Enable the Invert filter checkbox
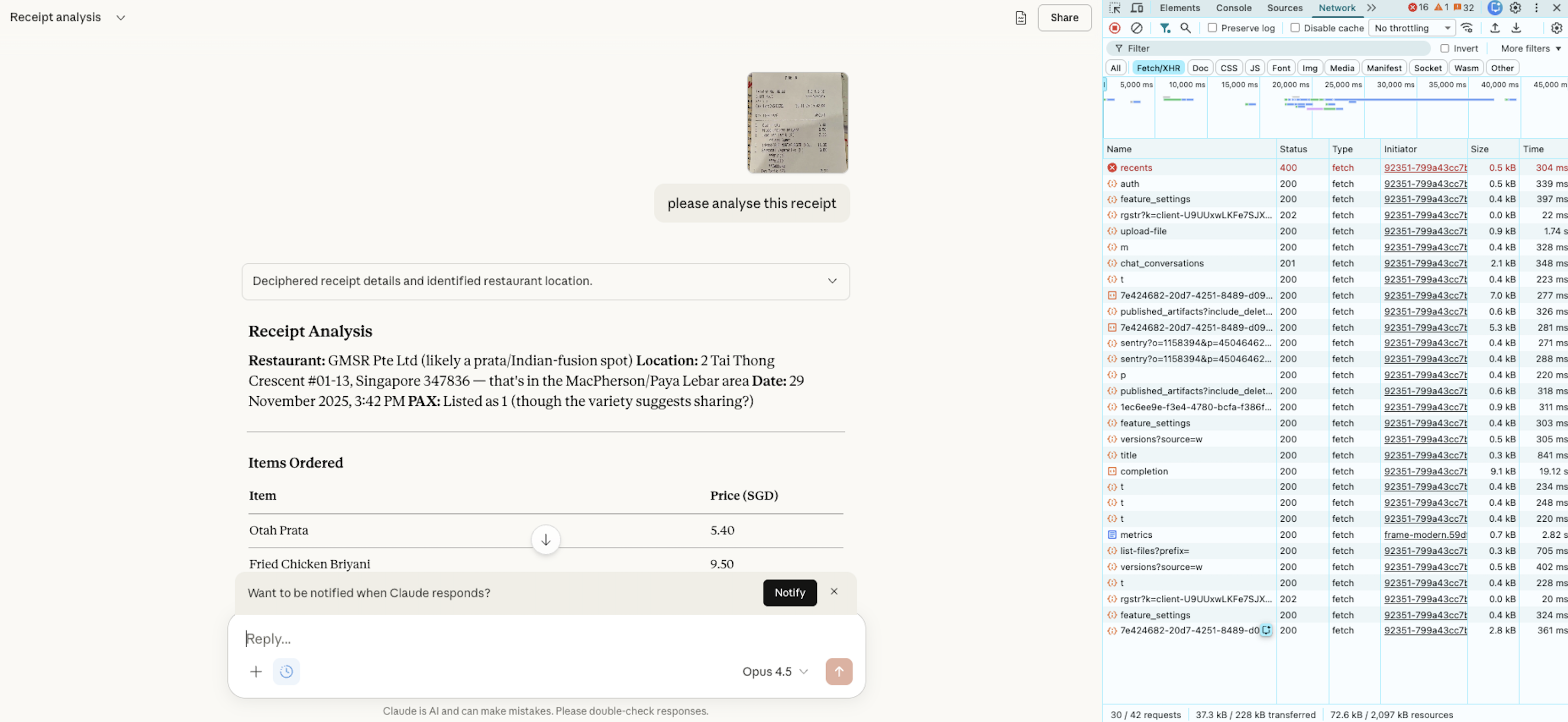 [x=1444, y=48]
